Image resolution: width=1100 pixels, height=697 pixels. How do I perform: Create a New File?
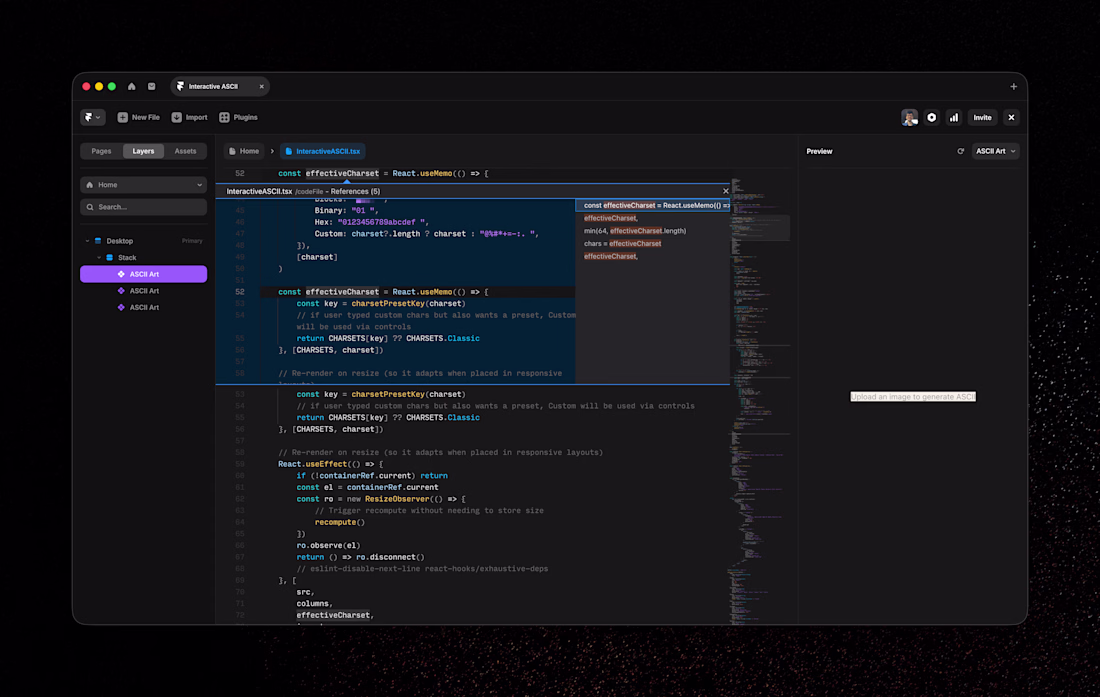(x=138, y=117)
